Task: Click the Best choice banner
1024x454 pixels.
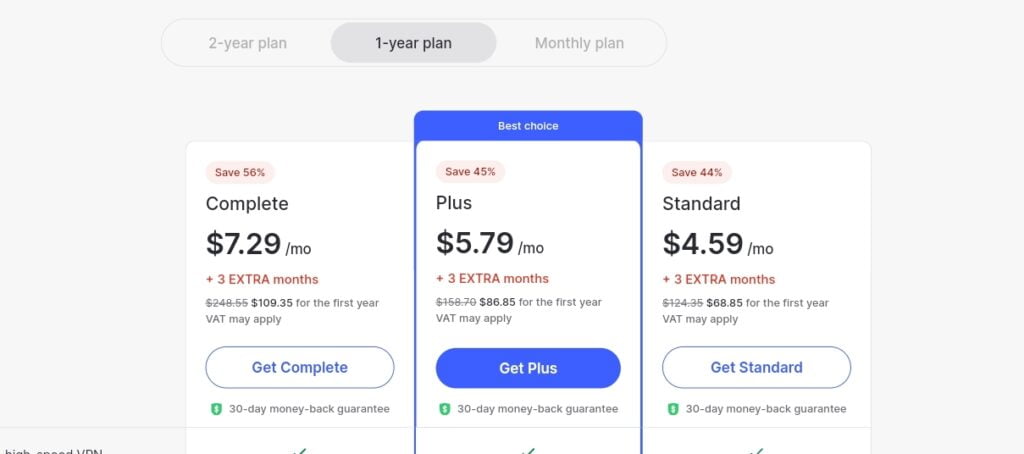Action: (x=528, y=125)
